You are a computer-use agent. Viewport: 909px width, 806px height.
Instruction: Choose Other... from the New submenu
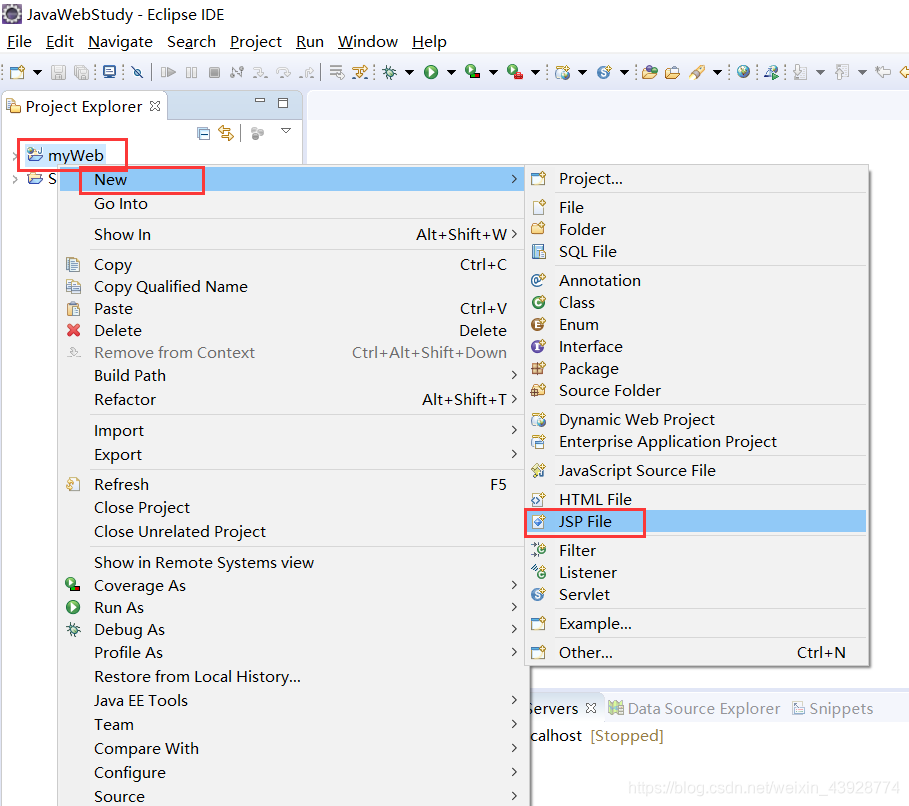(696, 652)
